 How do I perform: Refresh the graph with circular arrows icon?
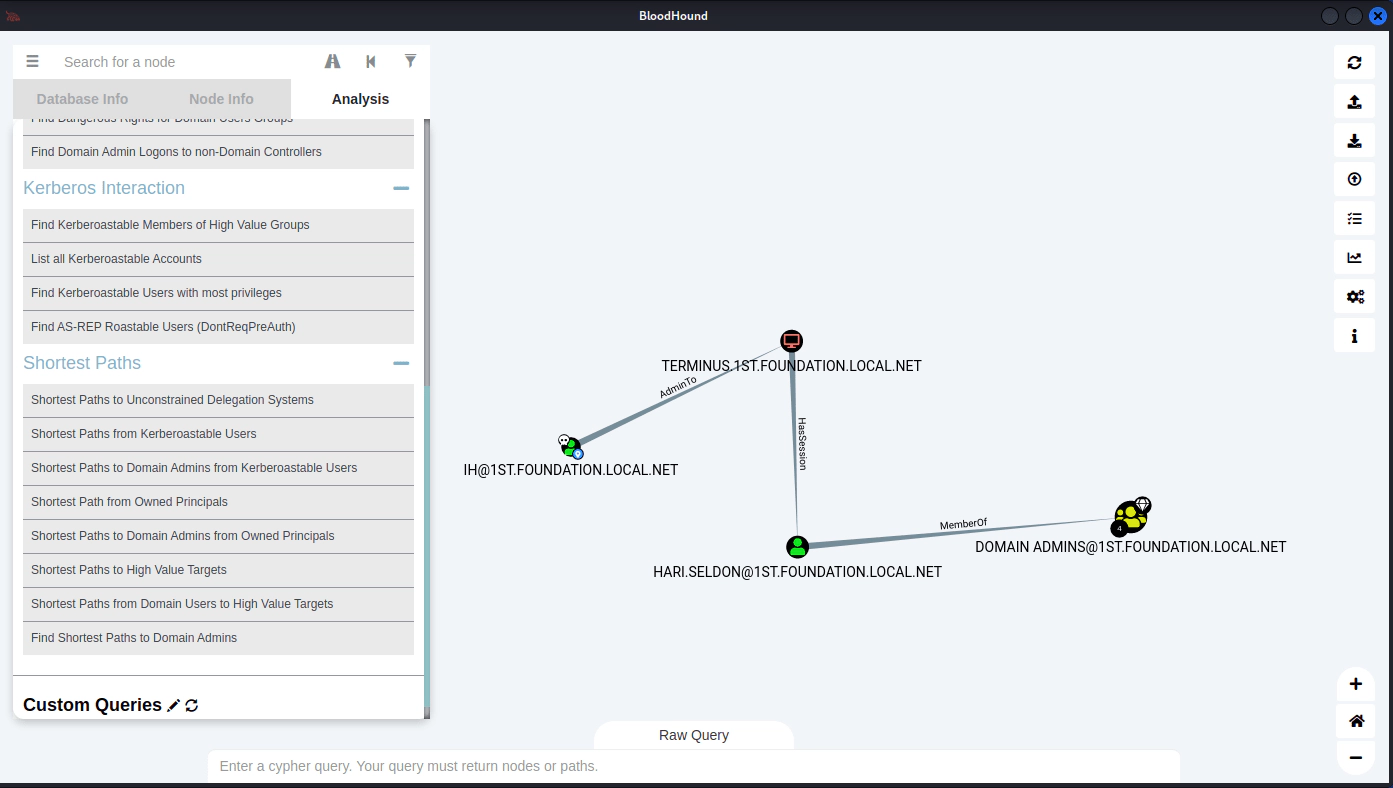pyautogui.click(x=1354, y=62)
